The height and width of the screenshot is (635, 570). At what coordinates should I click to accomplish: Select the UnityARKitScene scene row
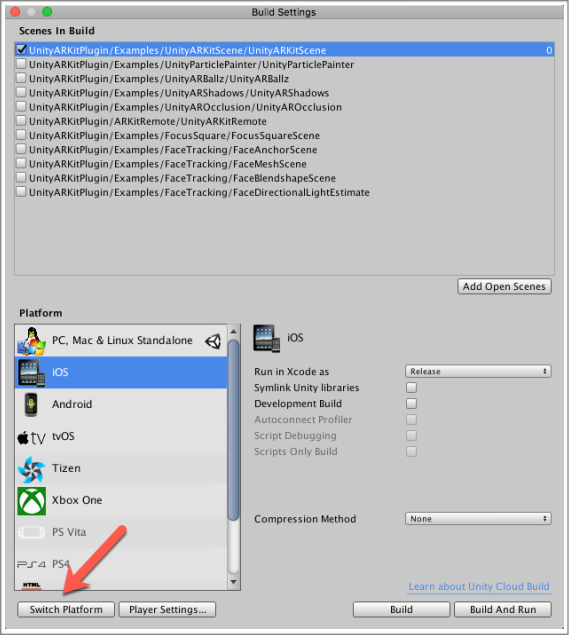point(284,50)
